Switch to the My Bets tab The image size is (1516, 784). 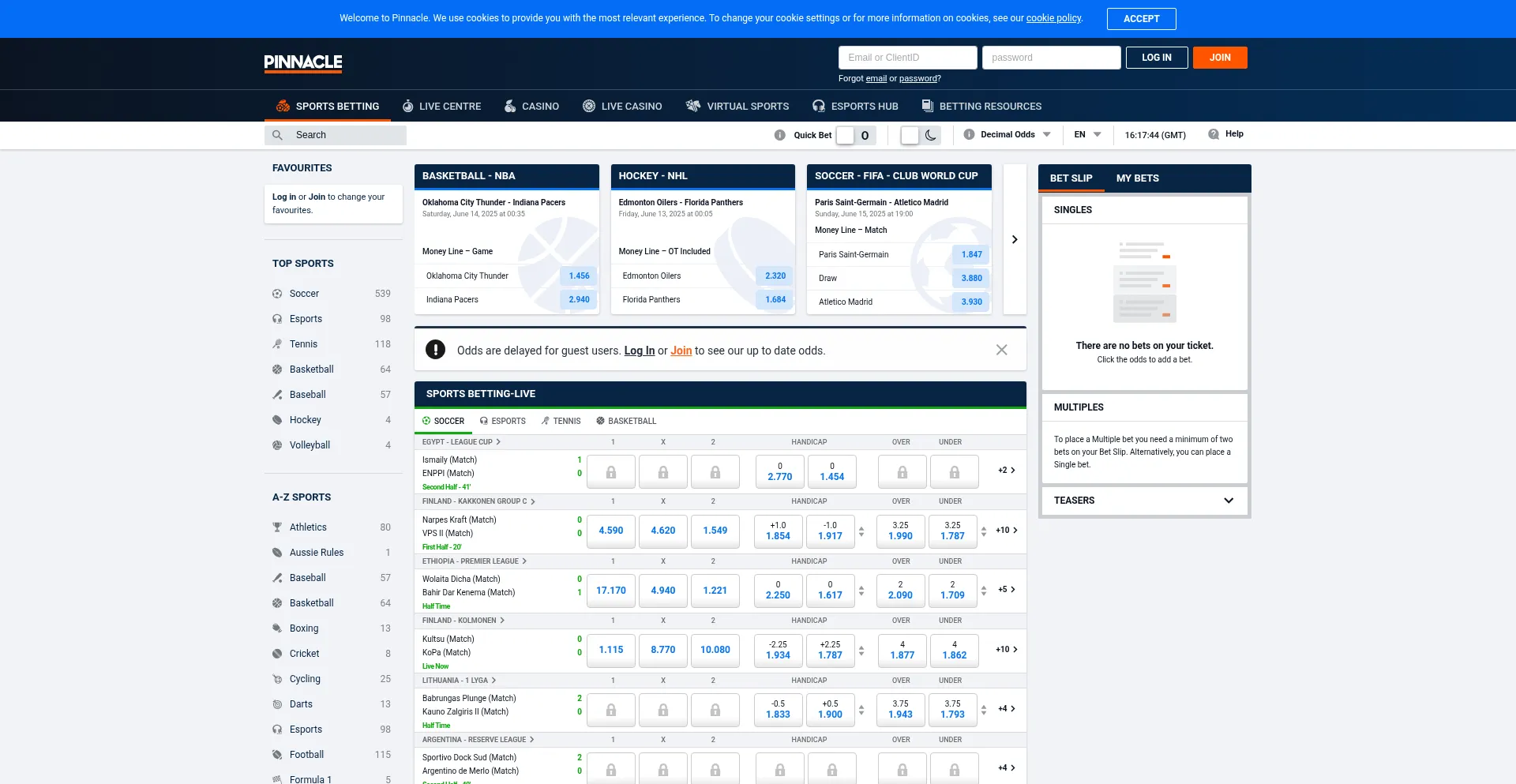click(x=1137, y=178)
